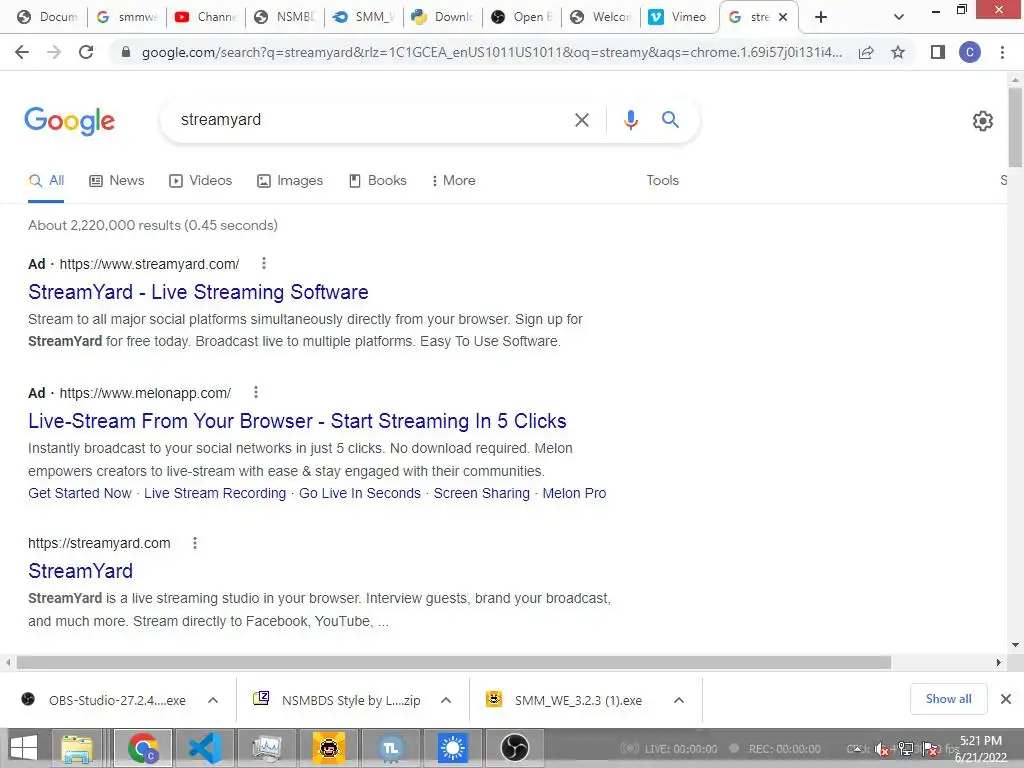Screen dimensions: 1024x768
Task: Click the Get Started Now sitelink
Action: coord(80,493)
